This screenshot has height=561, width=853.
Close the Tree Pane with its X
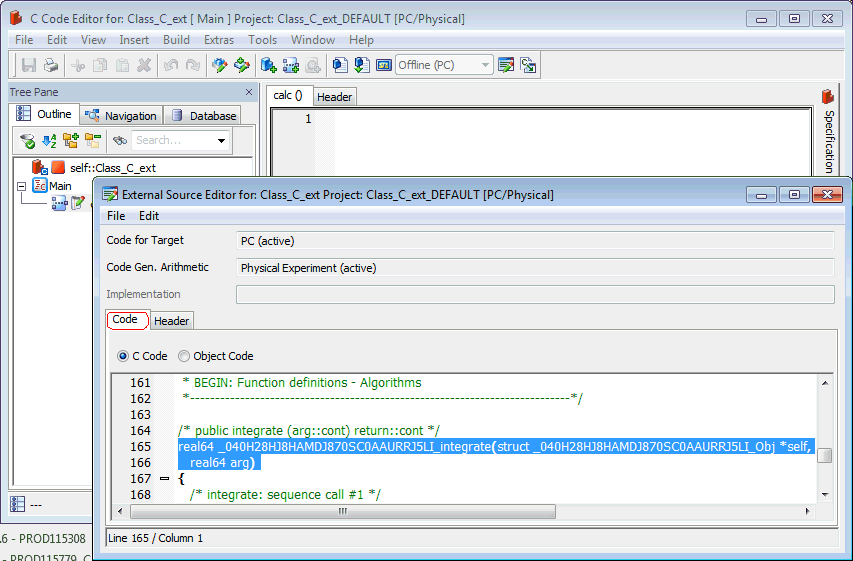[249, 92]
